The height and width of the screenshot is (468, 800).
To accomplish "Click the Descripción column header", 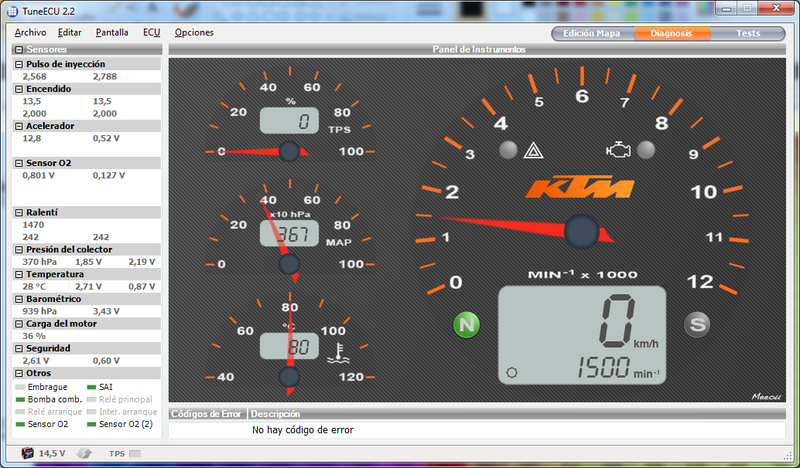I will [516, 413].
